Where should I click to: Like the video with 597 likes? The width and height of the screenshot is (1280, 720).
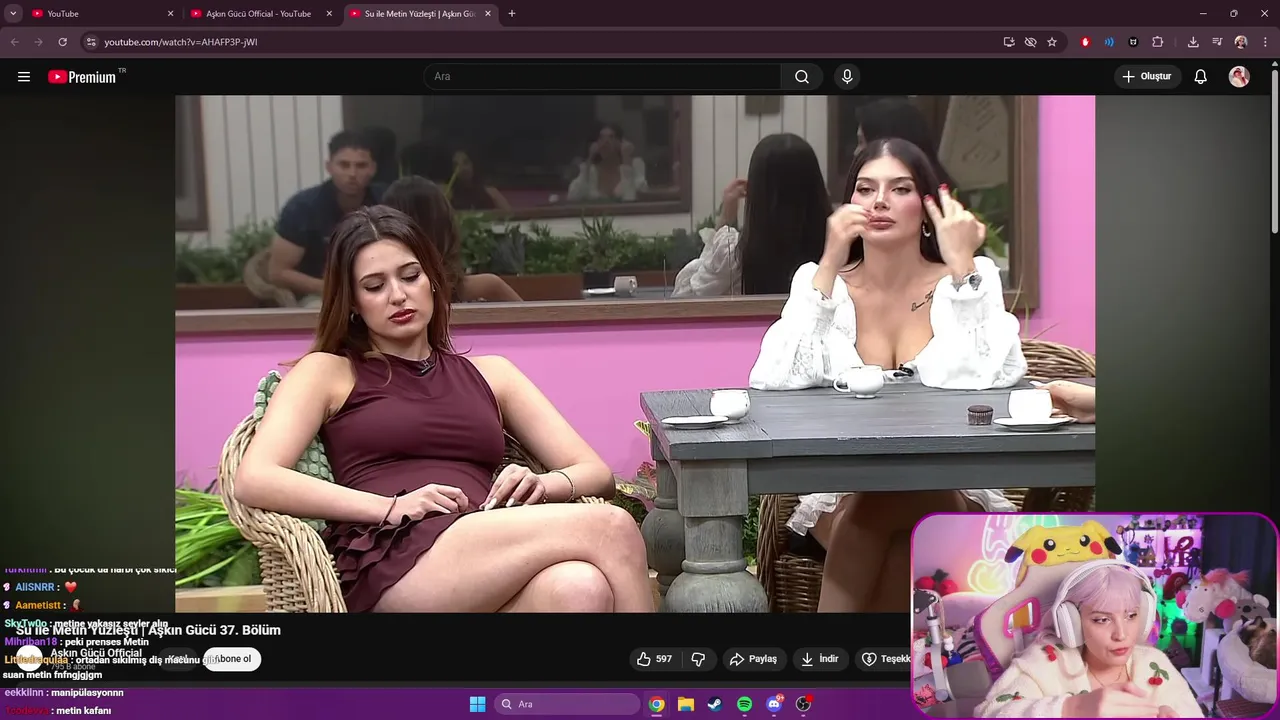656,659
